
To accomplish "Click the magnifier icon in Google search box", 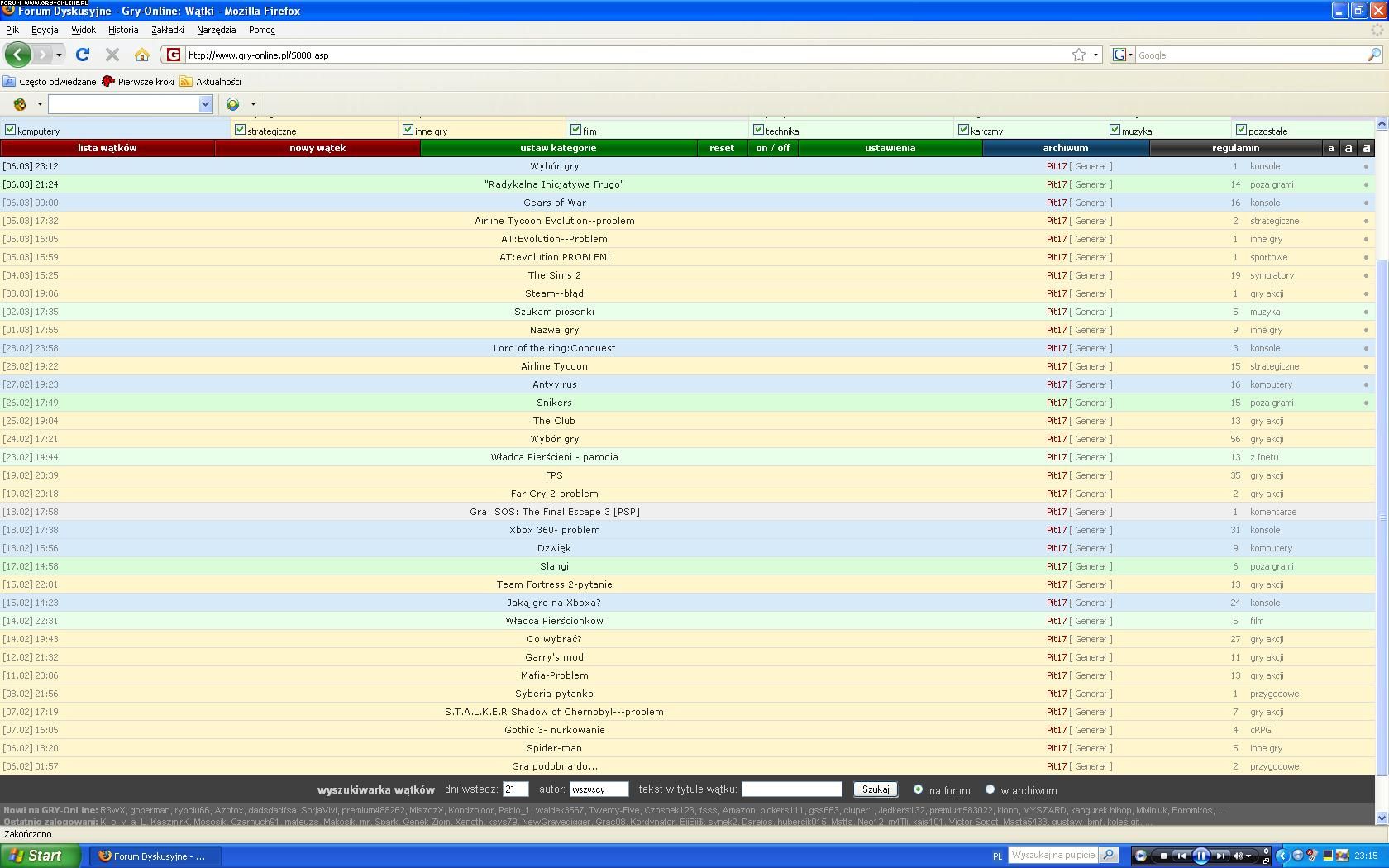I will pos(1373,55).
